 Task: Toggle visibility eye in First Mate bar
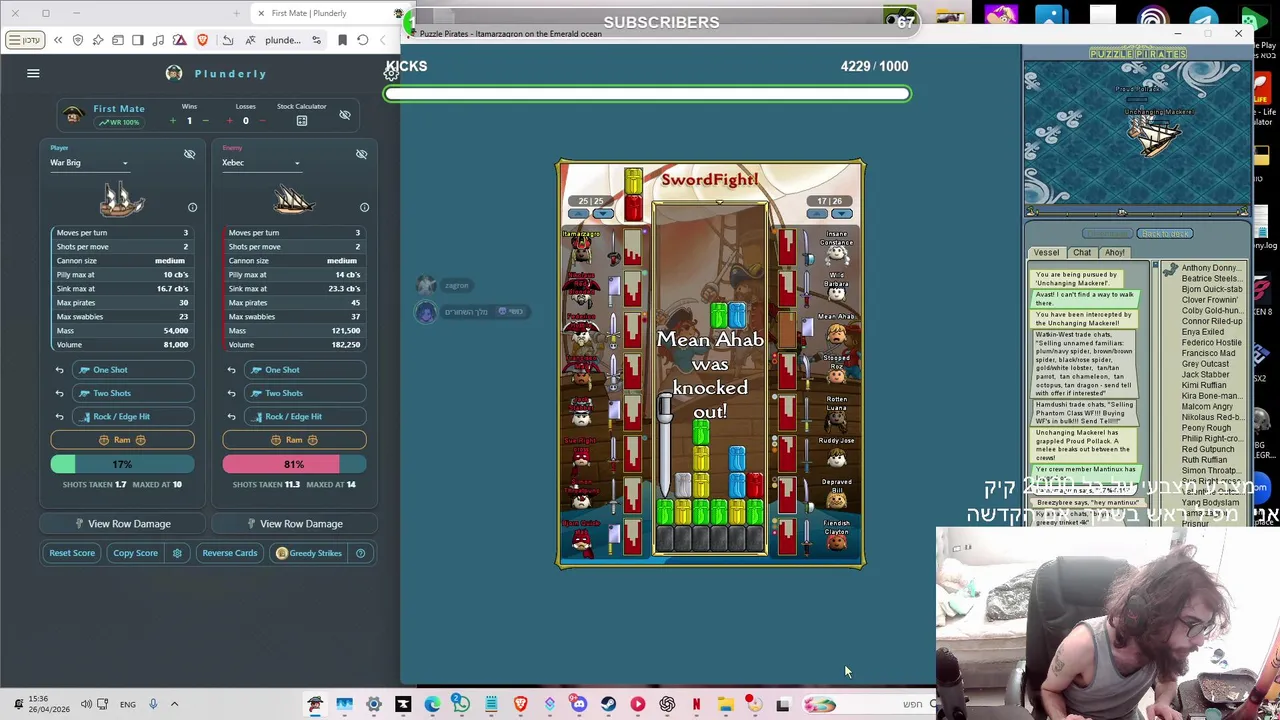click(345, 115)
